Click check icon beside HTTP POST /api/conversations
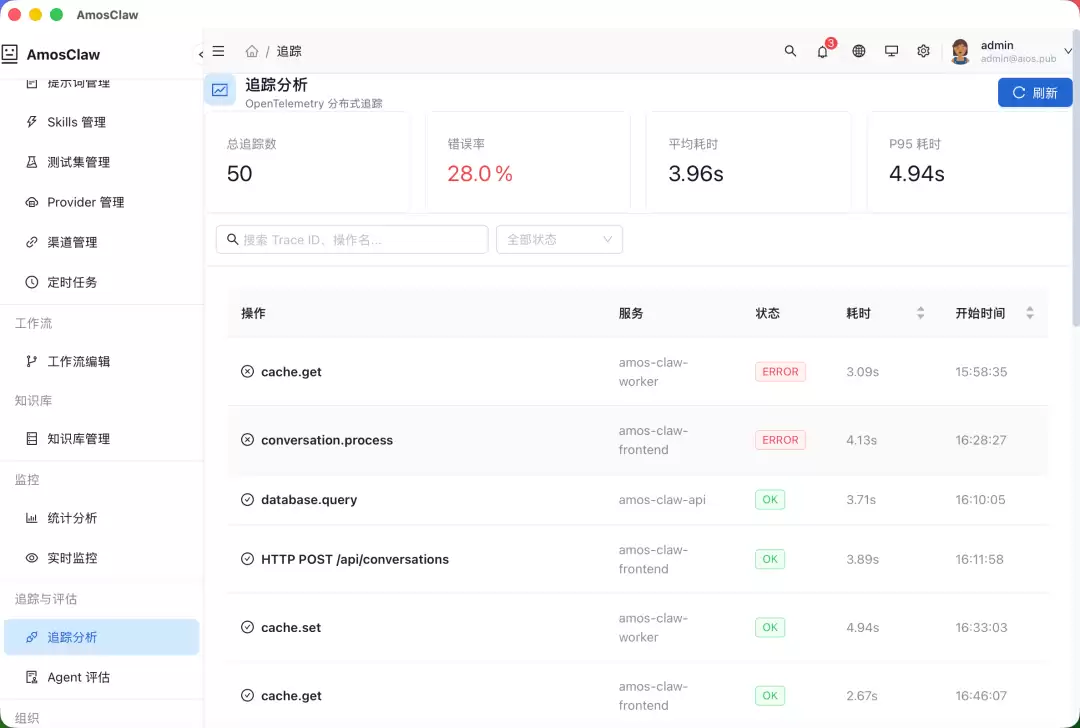 tap(247, 559)
